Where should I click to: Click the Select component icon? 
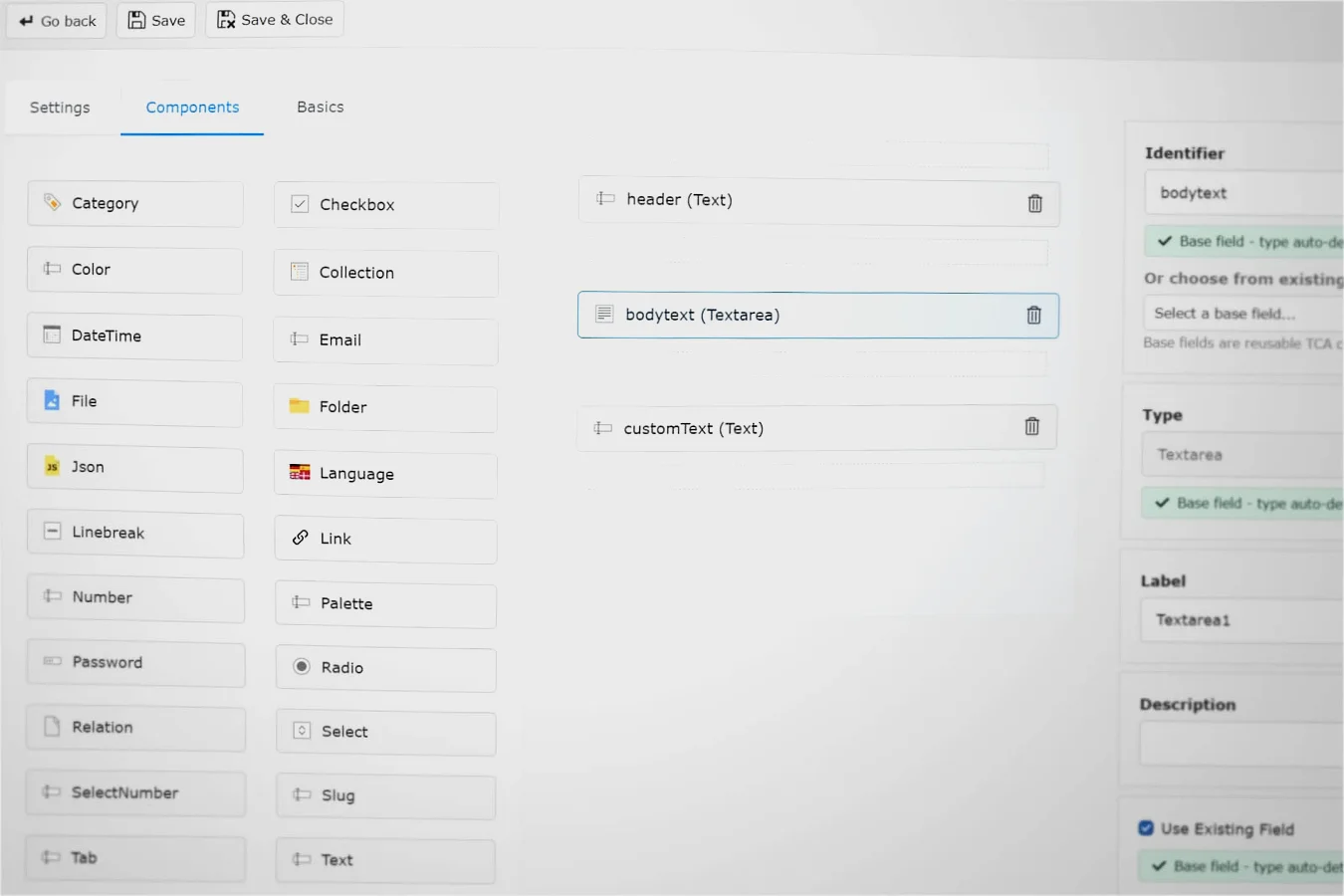click(302, 731)
